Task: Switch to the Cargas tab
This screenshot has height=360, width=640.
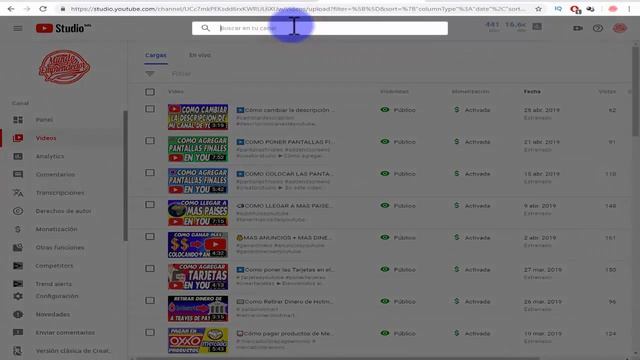Action: pos(156,55)
